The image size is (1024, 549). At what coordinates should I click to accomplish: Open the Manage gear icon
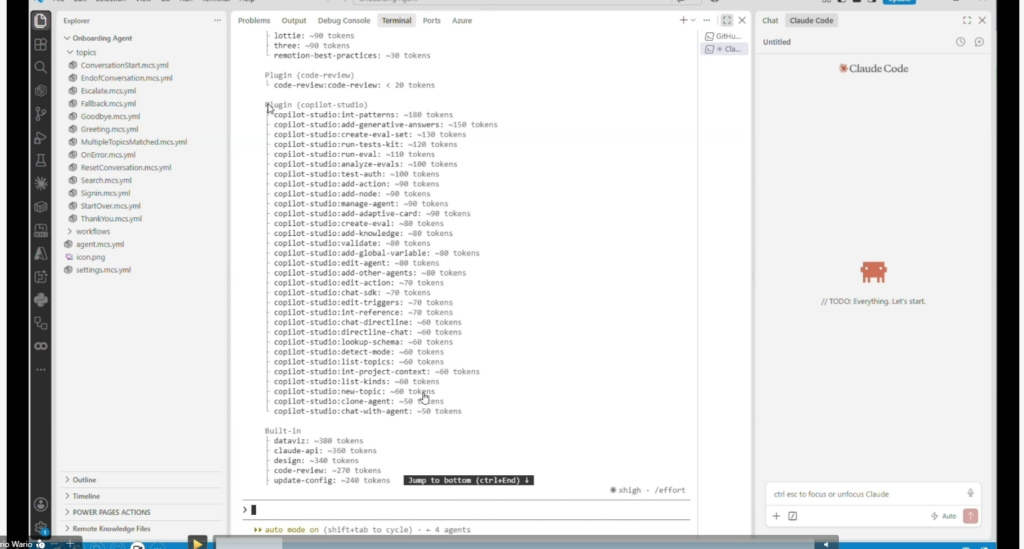40,527
